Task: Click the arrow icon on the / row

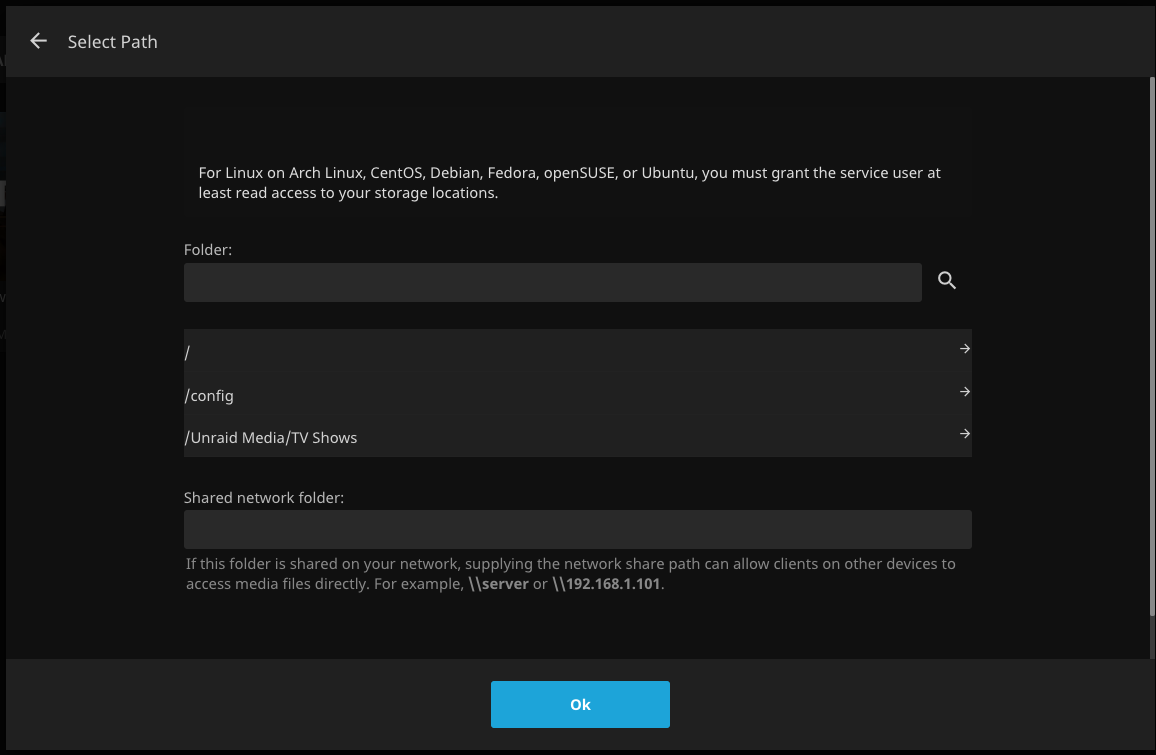Action: click(964, 349)
